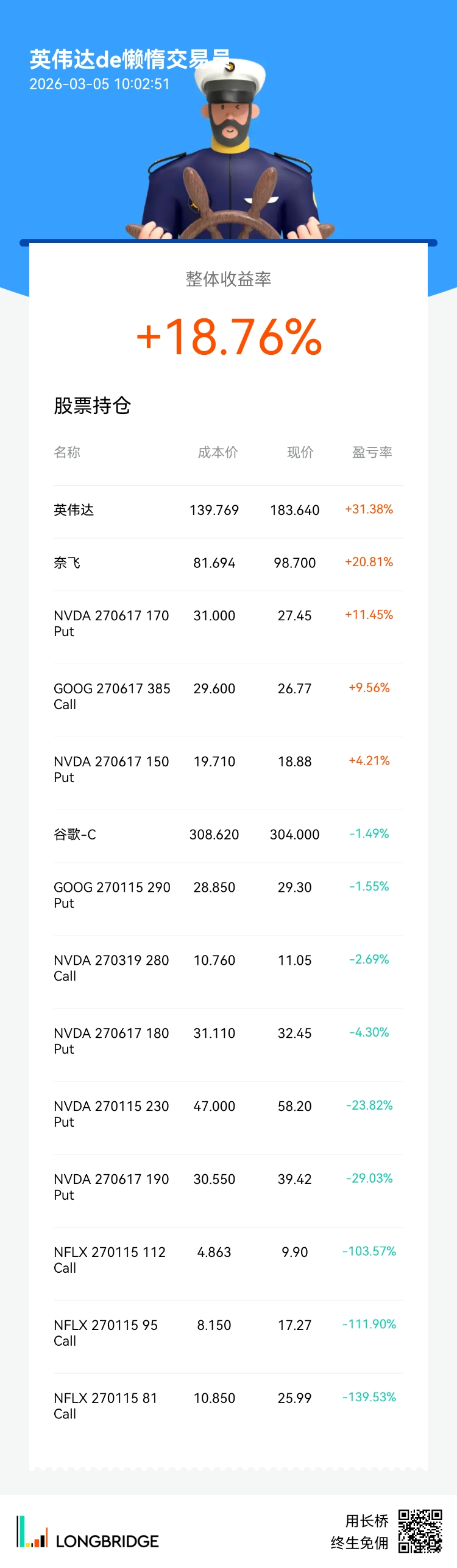Image resolution: width=457 pixels, height=1568 pixels.
Task: Click the 成本价 column header
Action: click(218, 452)
